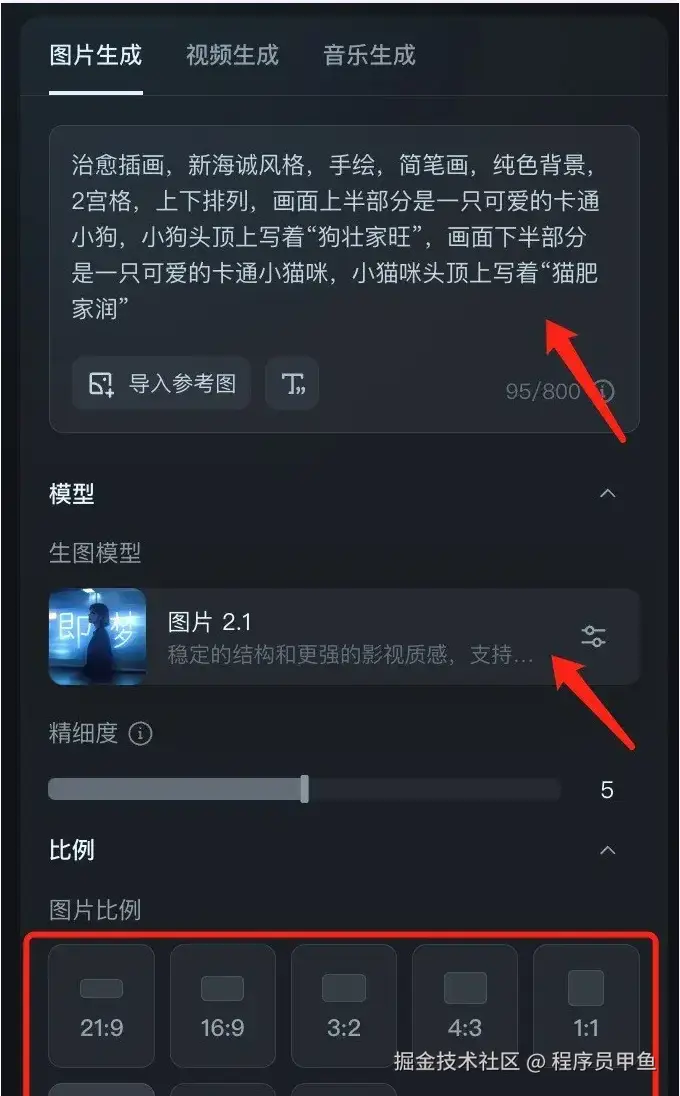Click the 精细度 slider handle
680x1096 pixels.
point(305,789)
